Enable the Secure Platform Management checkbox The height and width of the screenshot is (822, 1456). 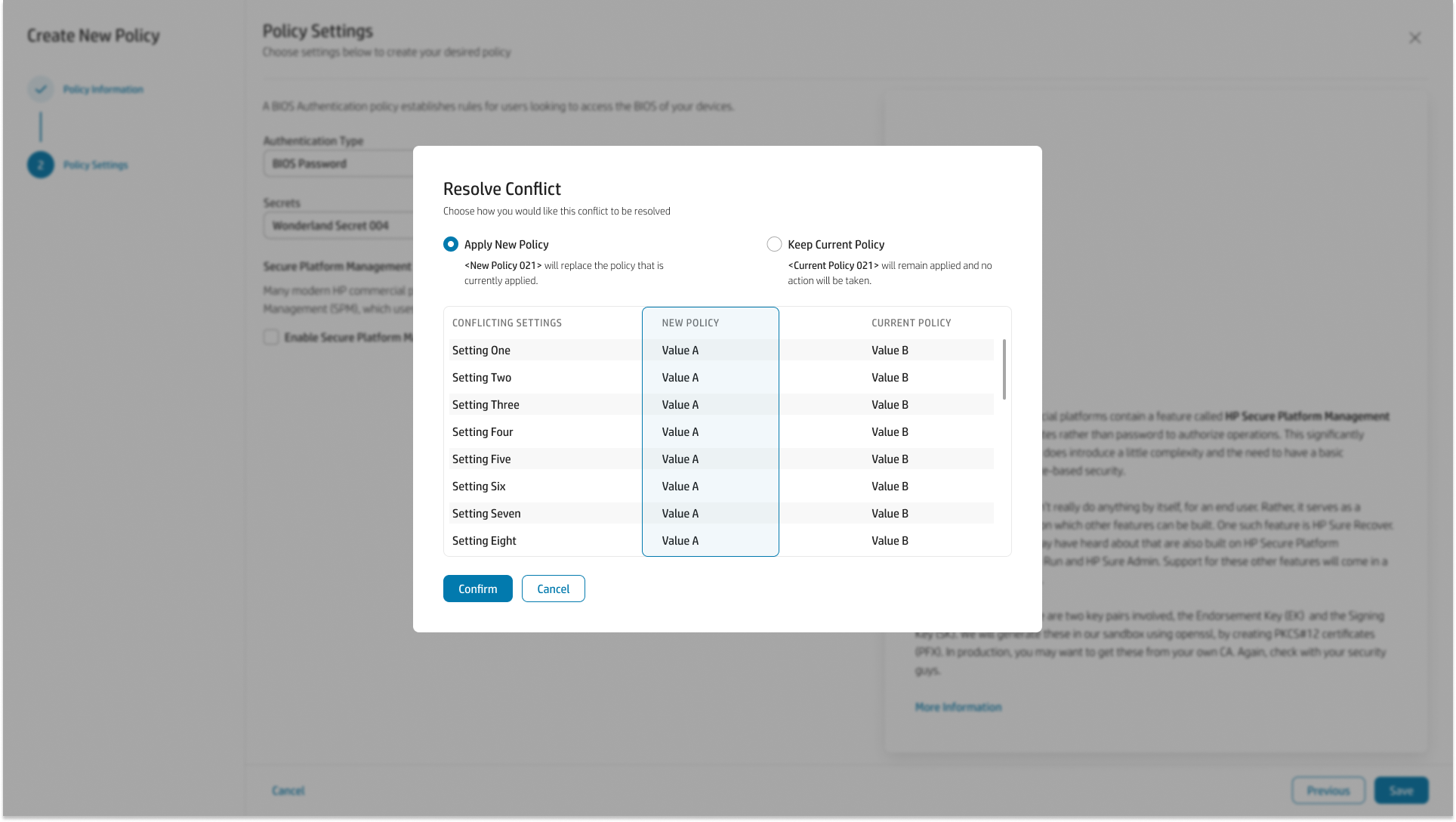click(271, 337)
